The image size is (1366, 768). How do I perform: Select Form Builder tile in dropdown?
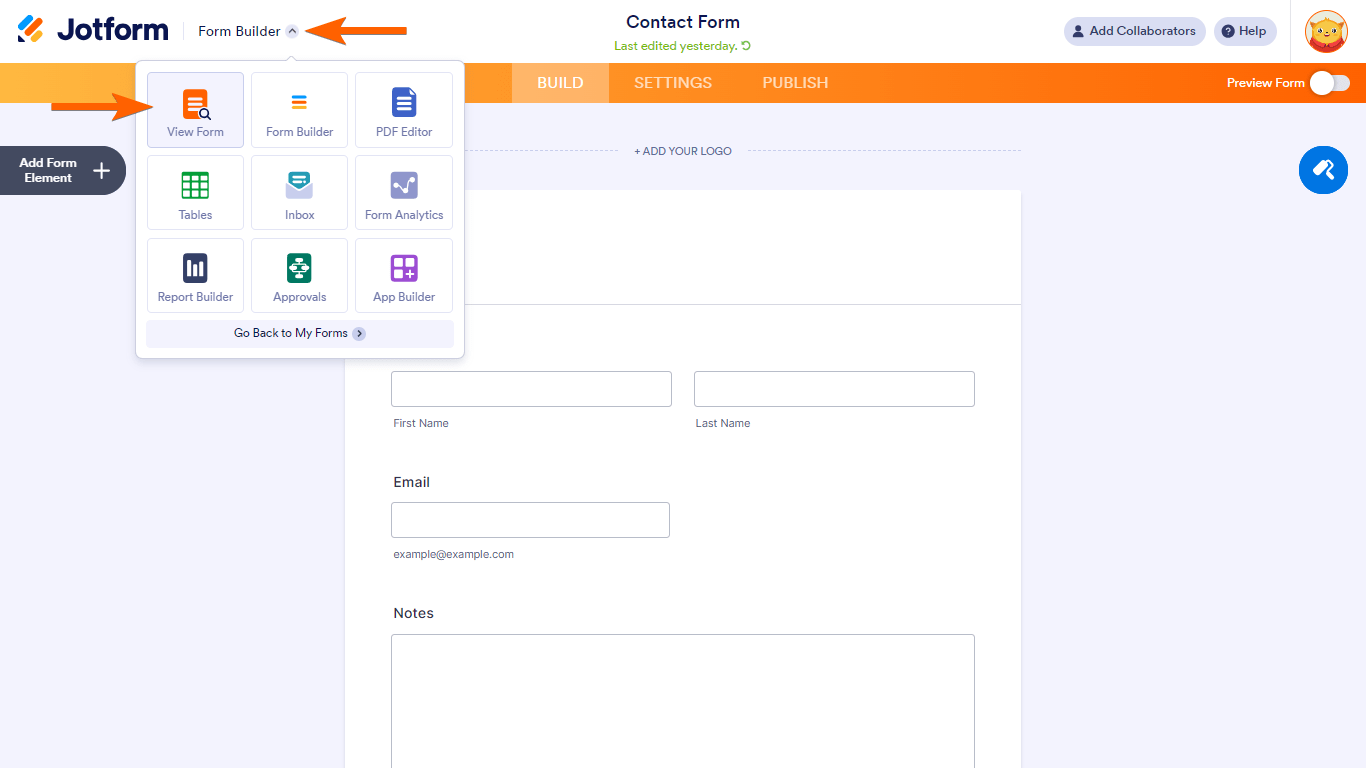pyautogui.click(x=299, y=110)
